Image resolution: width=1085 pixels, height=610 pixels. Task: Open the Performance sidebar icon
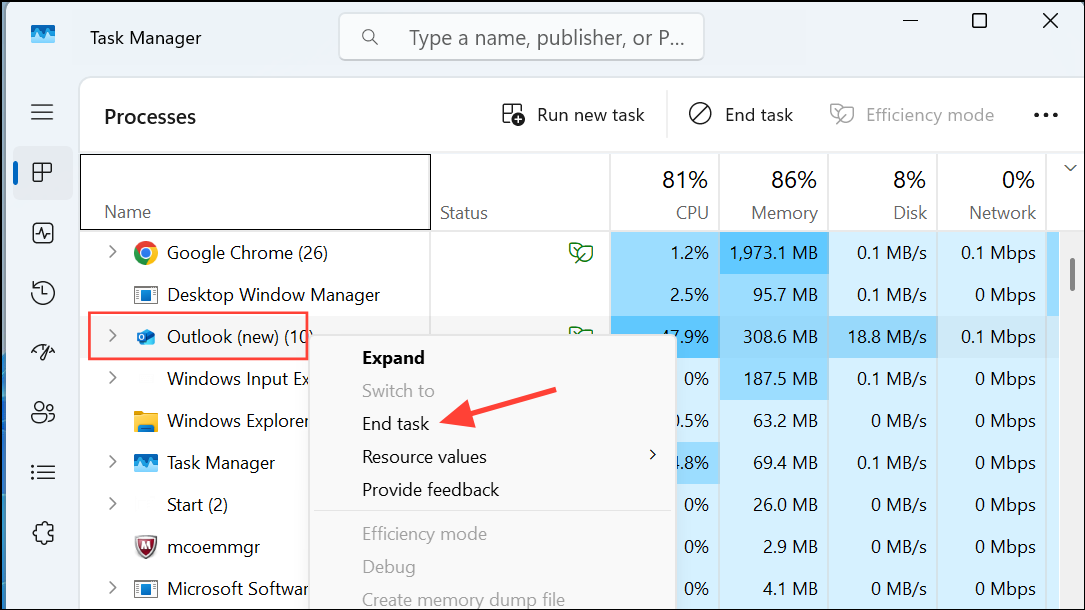[42, 233]
